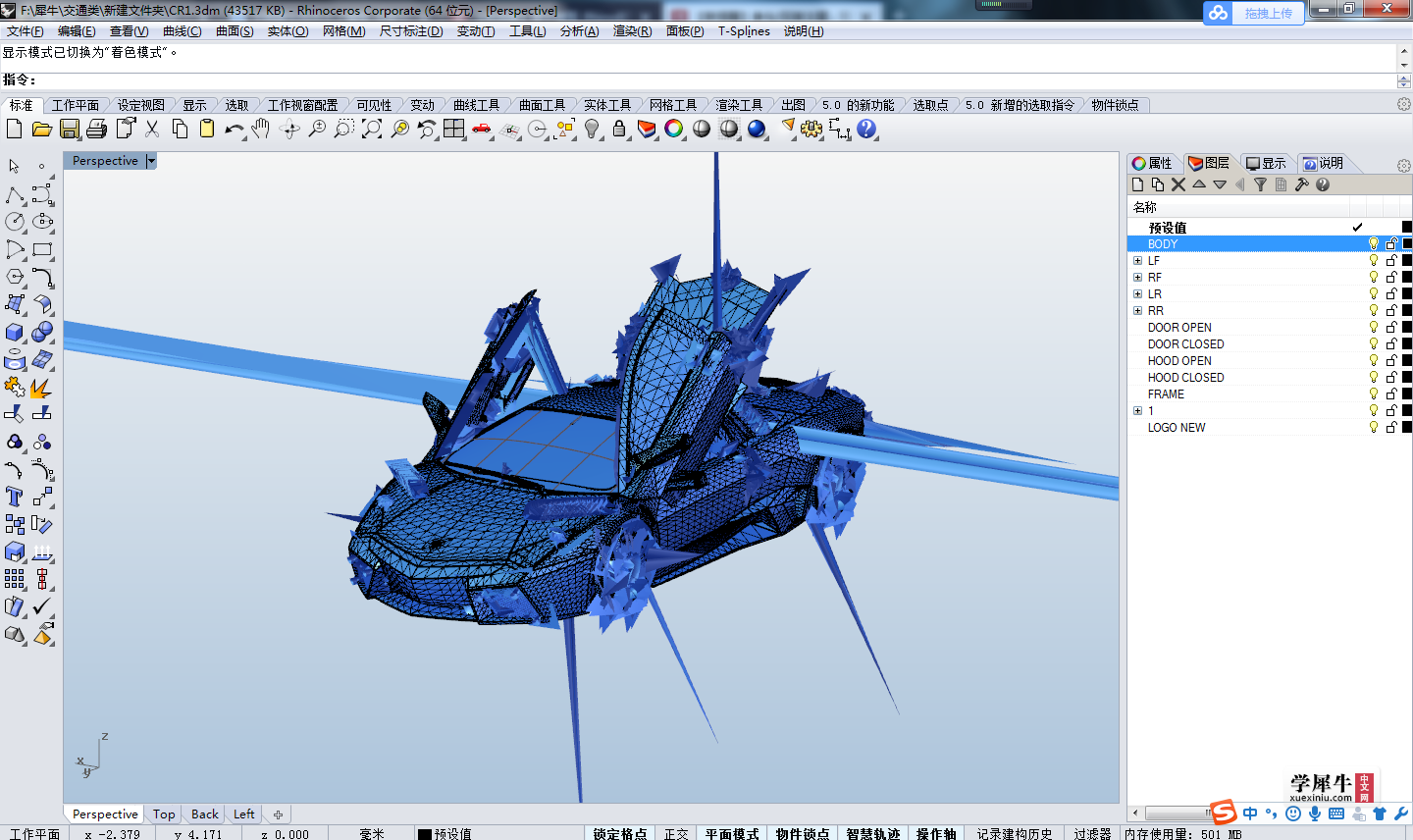Switch to the 属性 panel tab
1413x840 pixels.
pyautogui.click(x=1153, y=163)
